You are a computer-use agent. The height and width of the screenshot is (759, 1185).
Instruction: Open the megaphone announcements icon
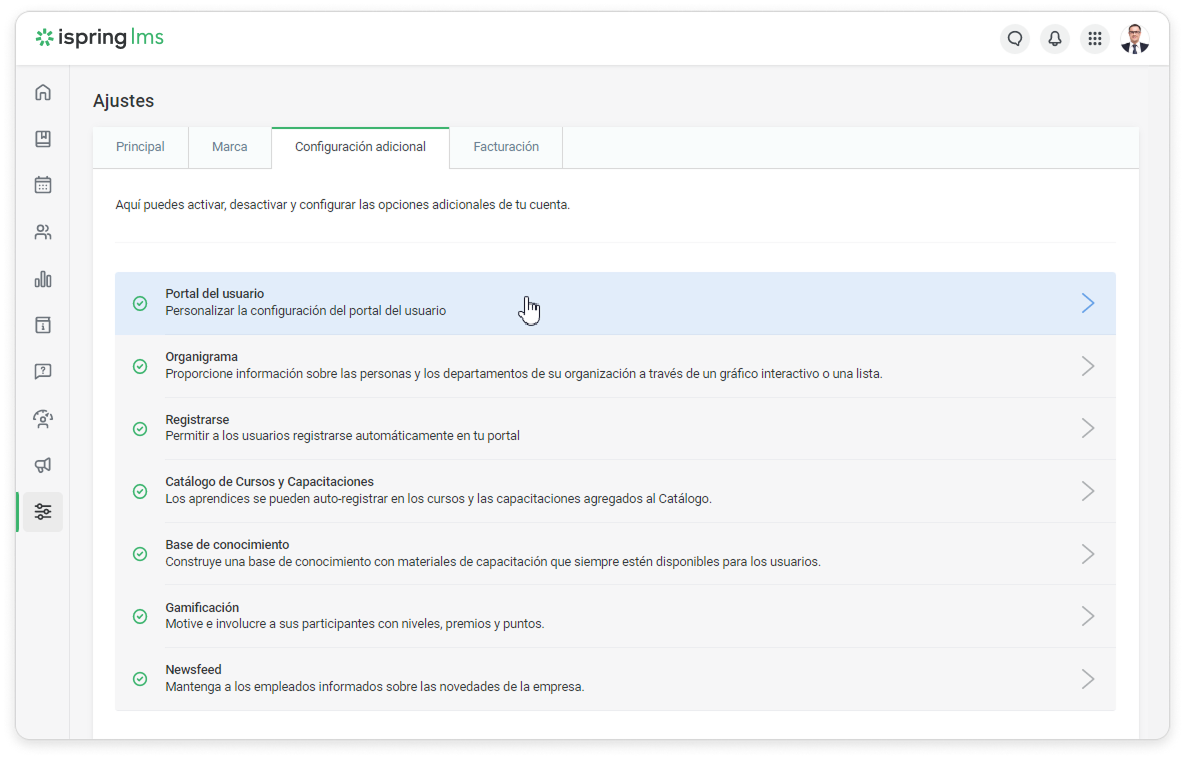(x=43, y=465)
